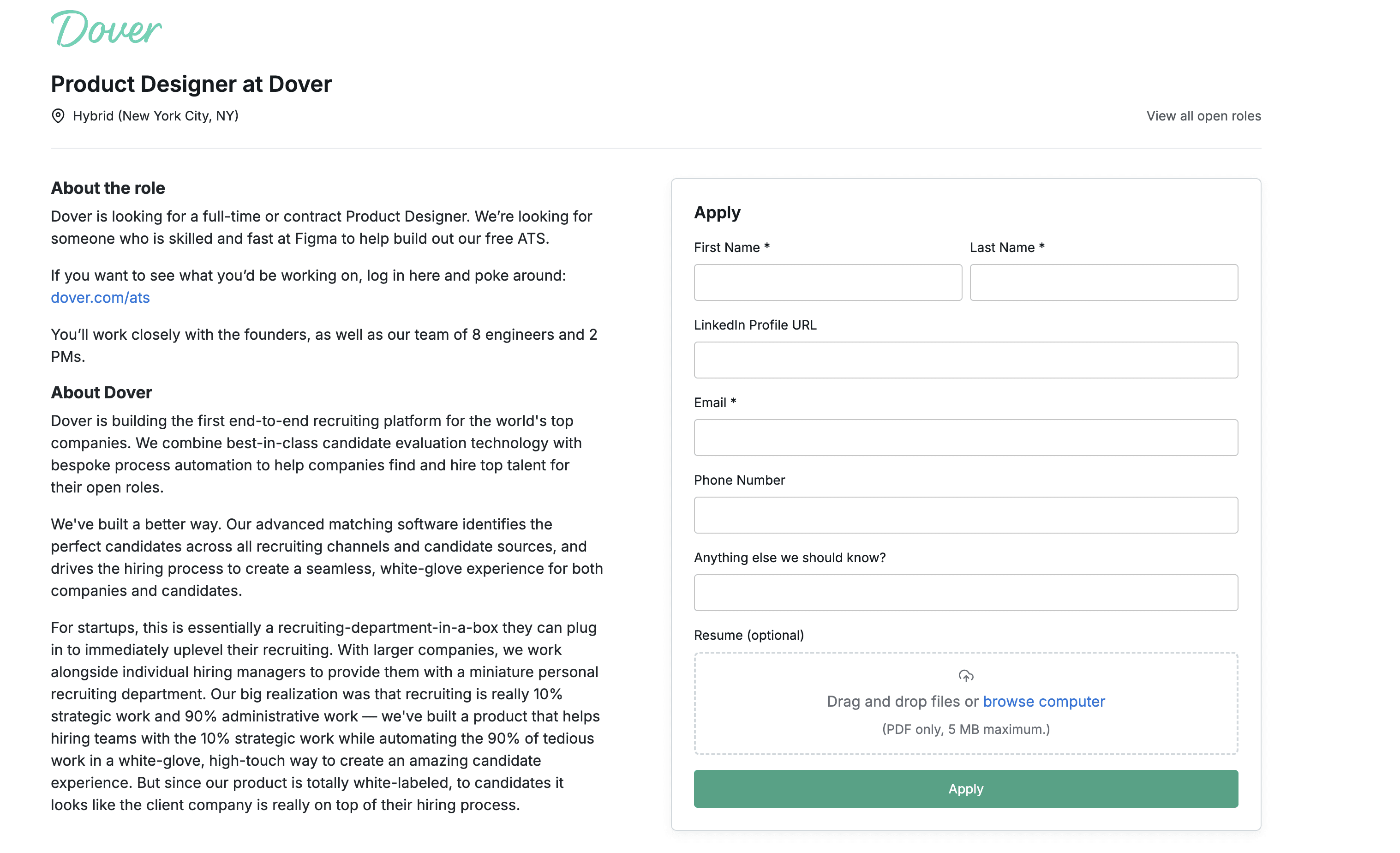Click the Apply form heading
This screenshot has width=1400, height=853.
tap(717, 212)
